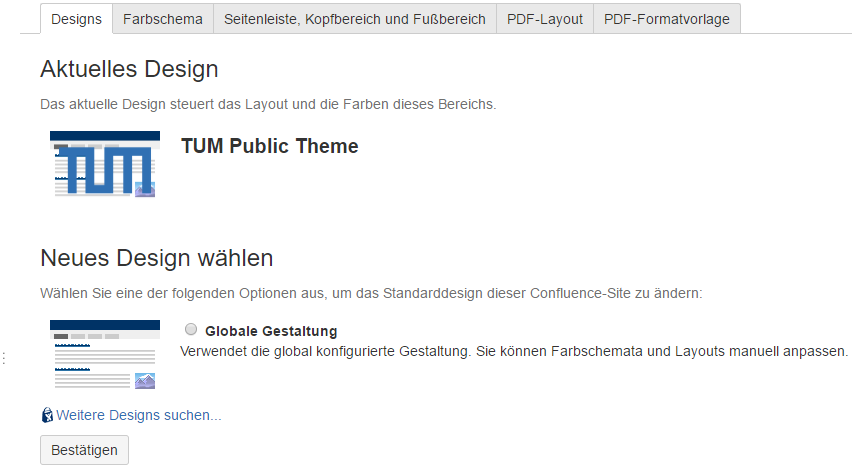The image size is (852, 468).
Task: Click picture icon on TUM theme thumbnail corner
Action: tap(145, 188)
